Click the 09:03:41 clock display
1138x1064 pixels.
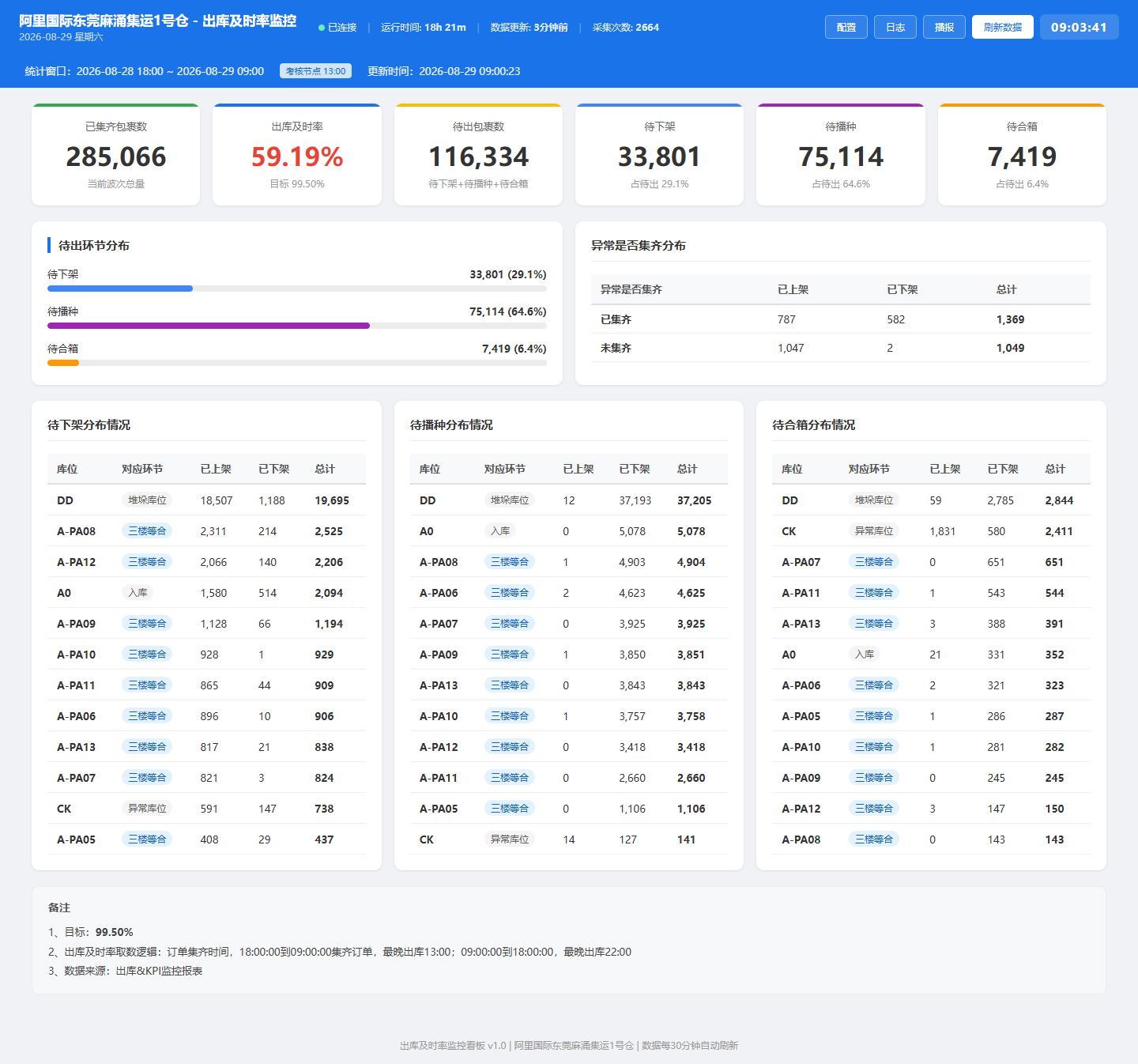[1079, 27]
